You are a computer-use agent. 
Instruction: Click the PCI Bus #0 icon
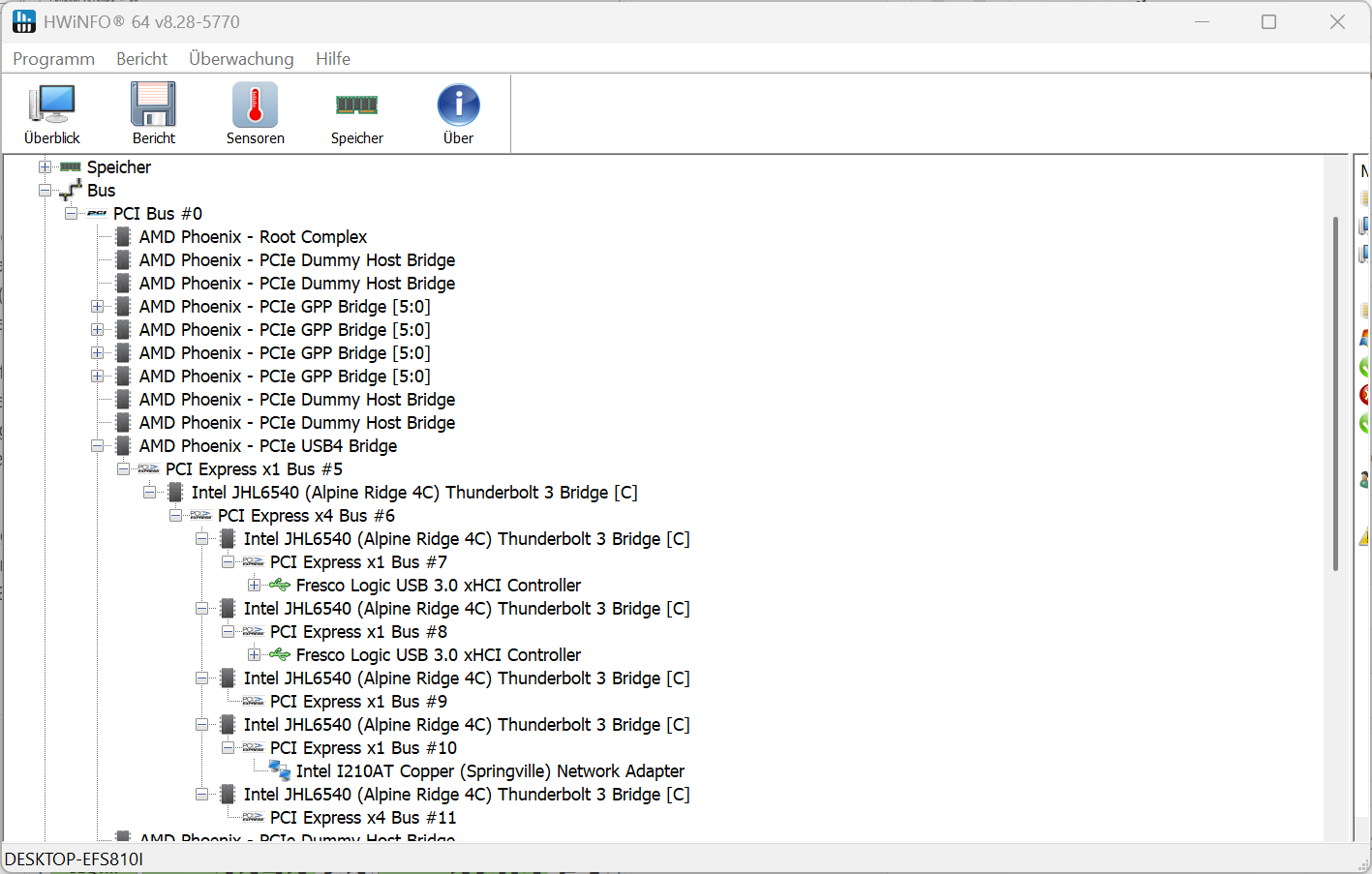[97, 213]
